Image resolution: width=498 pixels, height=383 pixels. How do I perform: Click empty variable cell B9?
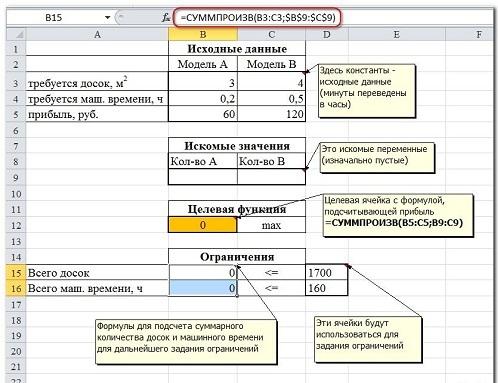(203, 177)
